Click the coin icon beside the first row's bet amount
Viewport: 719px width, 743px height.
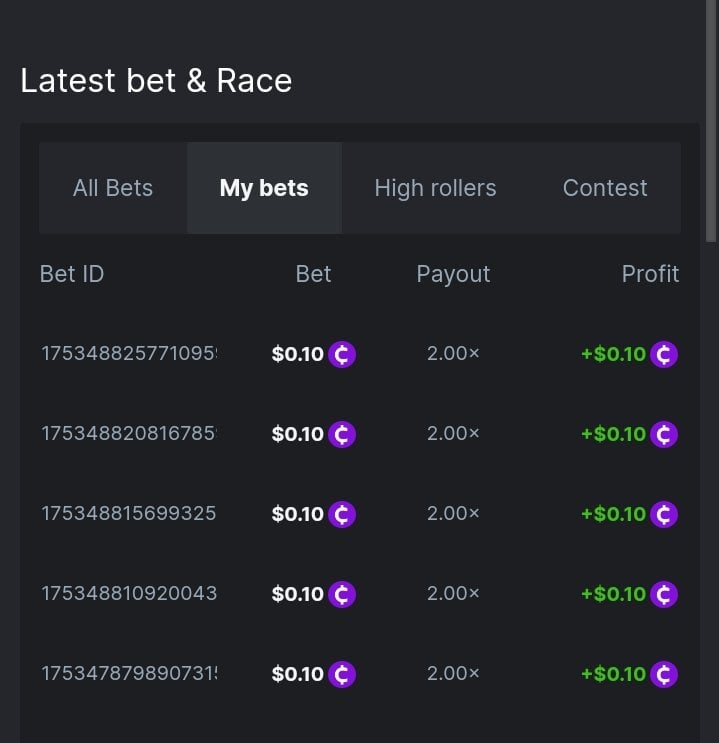(x=342, y=354)
